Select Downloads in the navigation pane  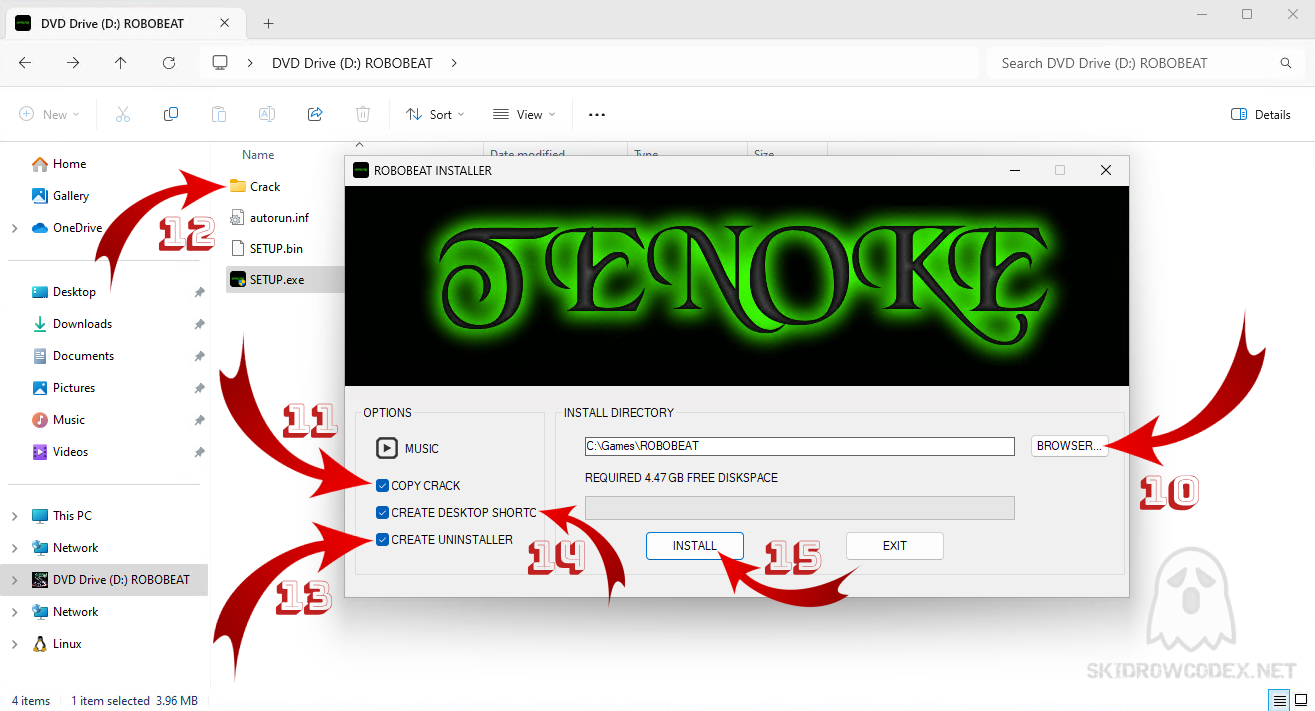(82, 324)
